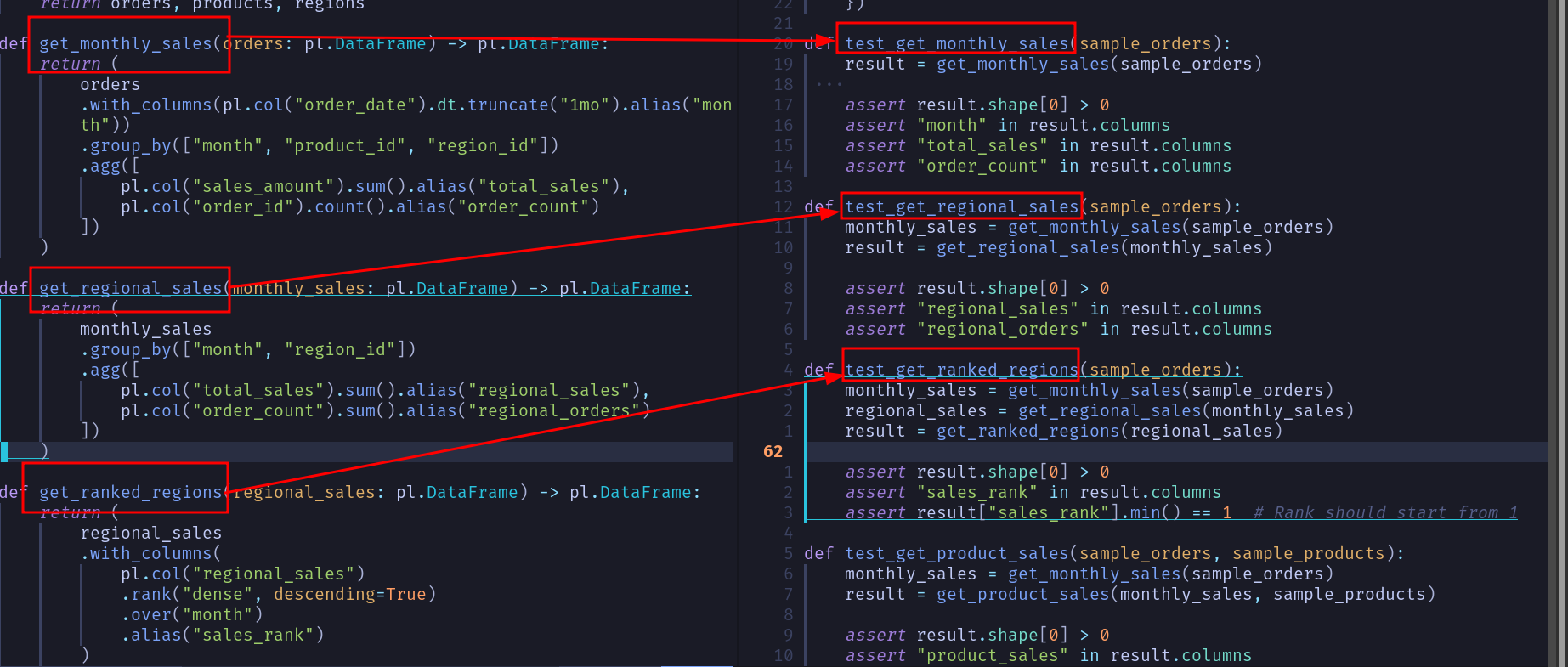
Task: Select the test_get_monthly_sales function name
Action: click(x=956, y=44)
